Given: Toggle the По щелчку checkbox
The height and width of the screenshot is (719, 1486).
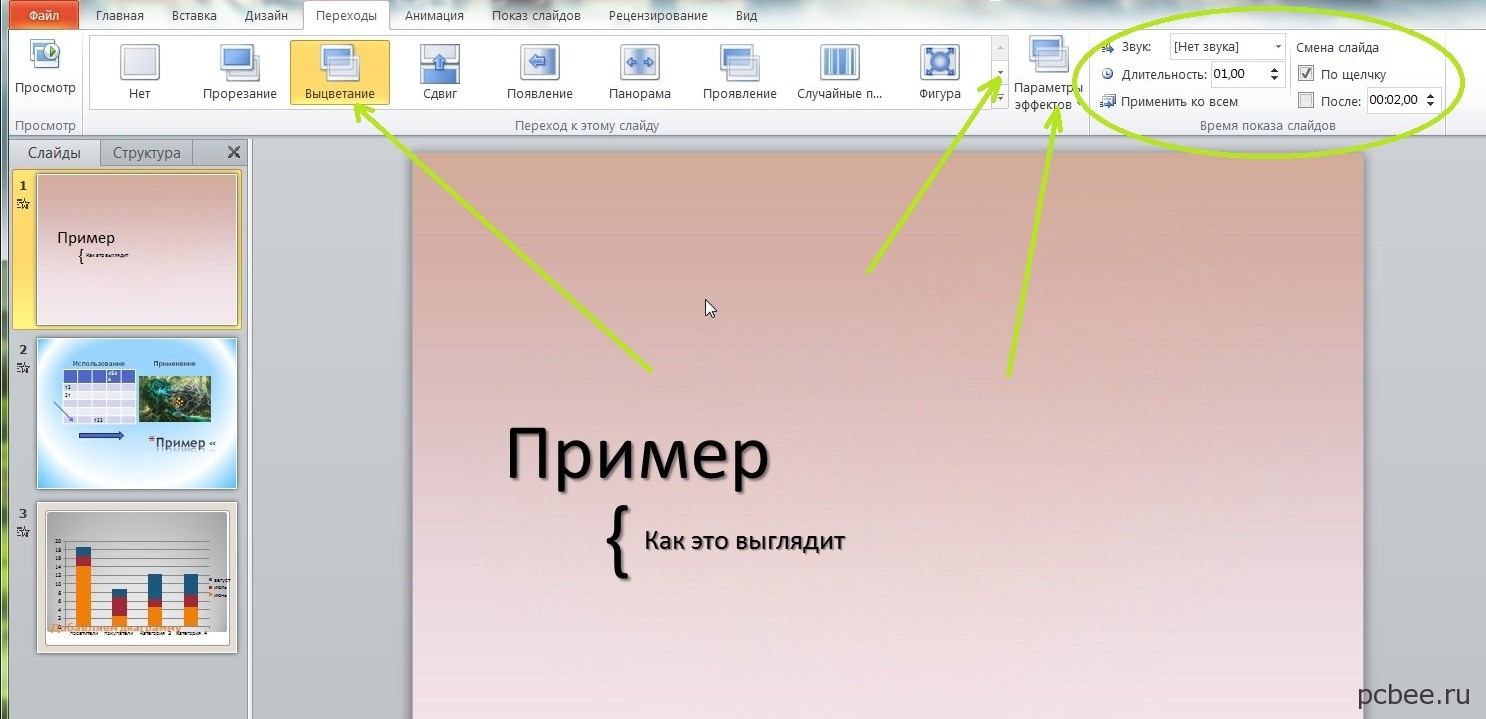Looking at the screenshot, I should (x=1306, y=74).
